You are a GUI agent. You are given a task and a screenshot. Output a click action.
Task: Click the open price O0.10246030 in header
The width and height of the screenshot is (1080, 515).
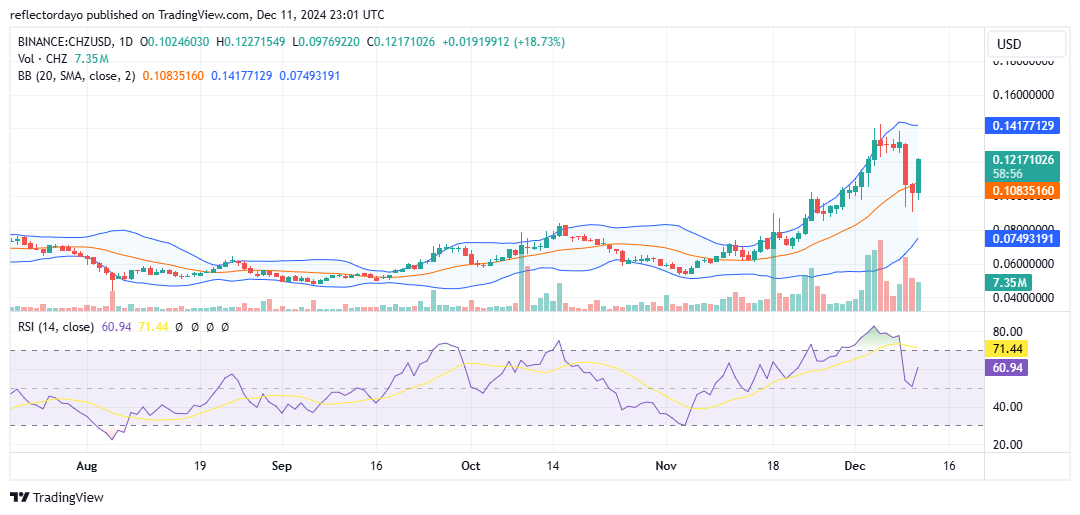pos(176,42)
